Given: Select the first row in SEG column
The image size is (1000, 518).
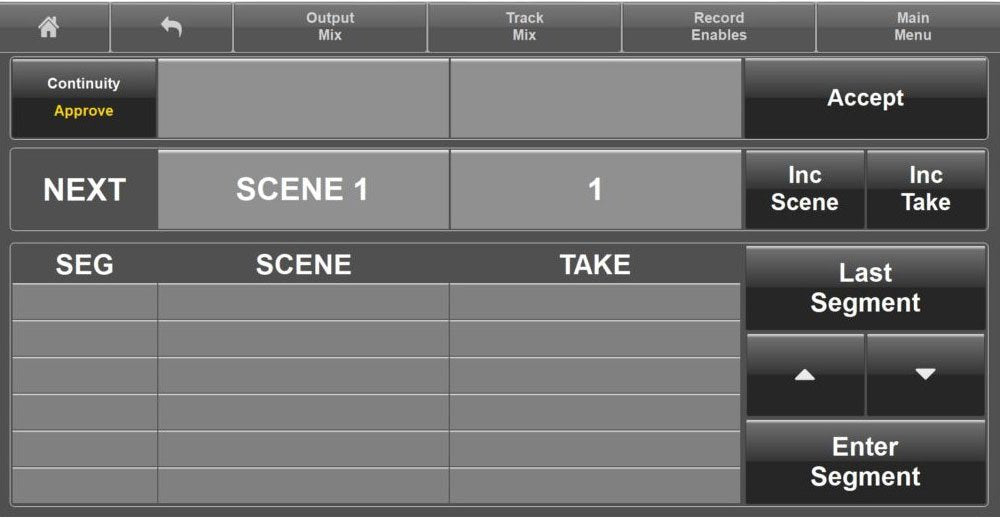Looking at the screenshot, I should [84, 302].
